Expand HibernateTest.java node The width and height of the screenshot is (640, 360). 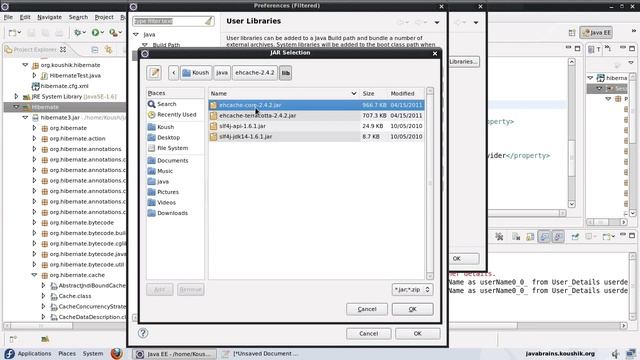click(x=34, y=76)
